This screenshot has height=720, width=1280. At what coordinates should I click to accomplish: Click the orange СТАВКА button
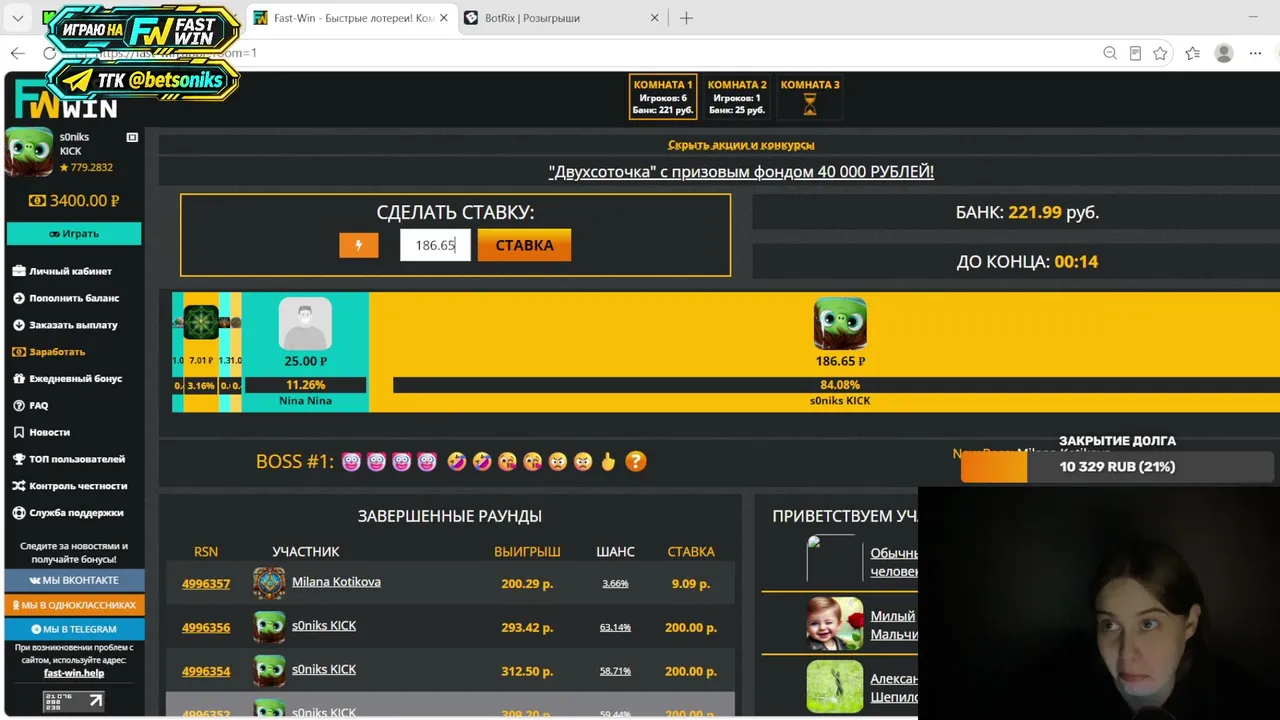tap(524, 245)
